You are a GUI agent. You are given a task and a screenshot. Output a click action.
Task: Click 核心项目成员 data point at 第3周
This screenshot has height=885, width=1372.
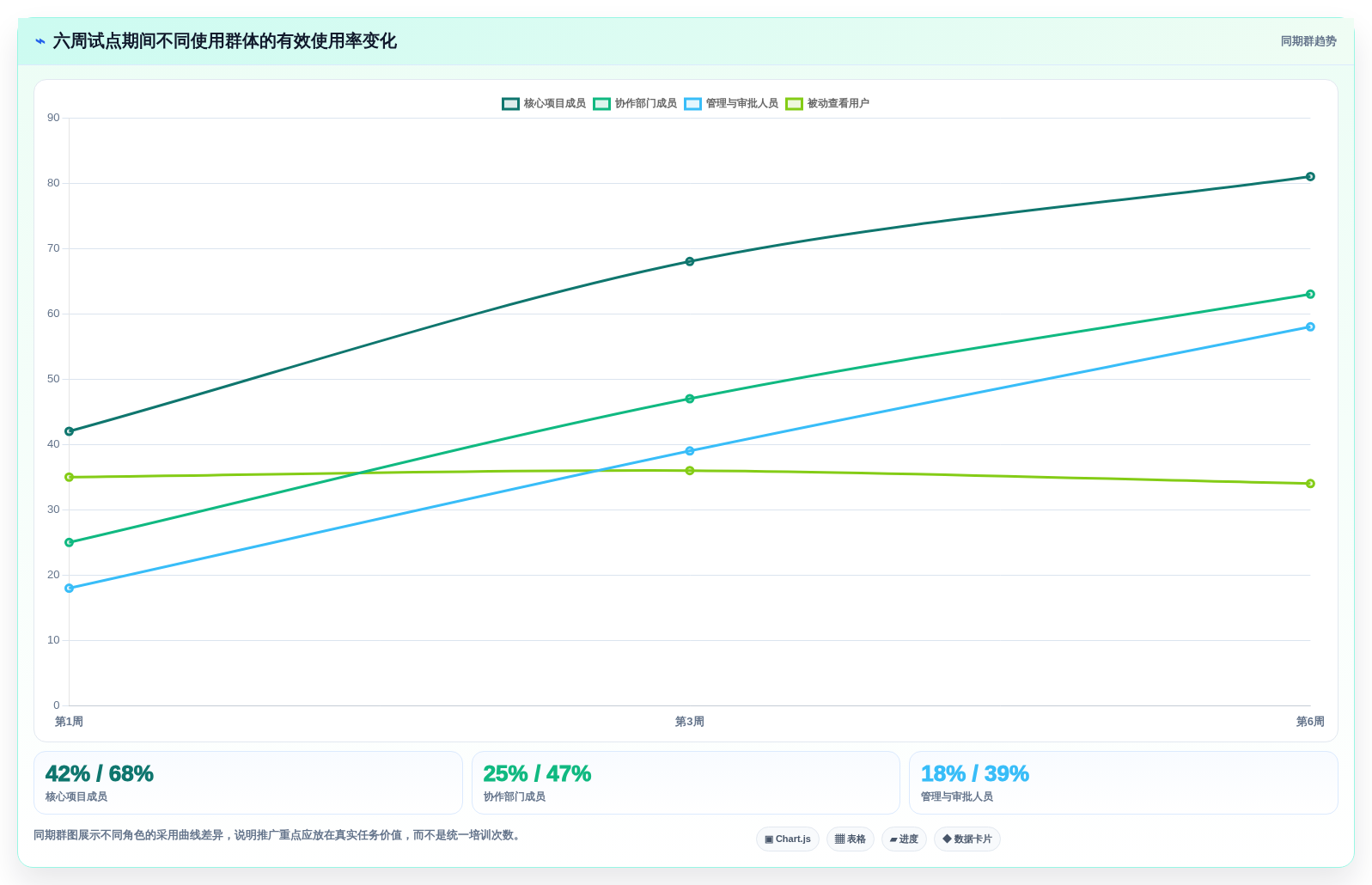tap(690, 261)
